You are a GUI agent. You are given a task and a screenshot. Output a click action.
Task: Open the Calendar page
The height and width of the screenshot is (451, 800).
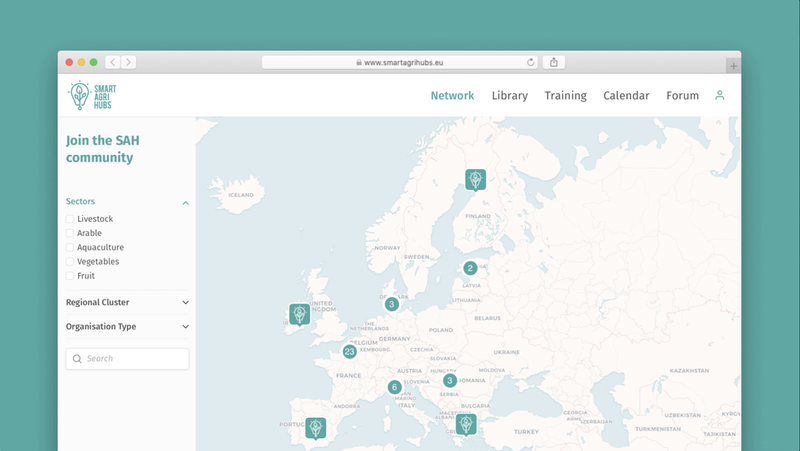(626, 95)
